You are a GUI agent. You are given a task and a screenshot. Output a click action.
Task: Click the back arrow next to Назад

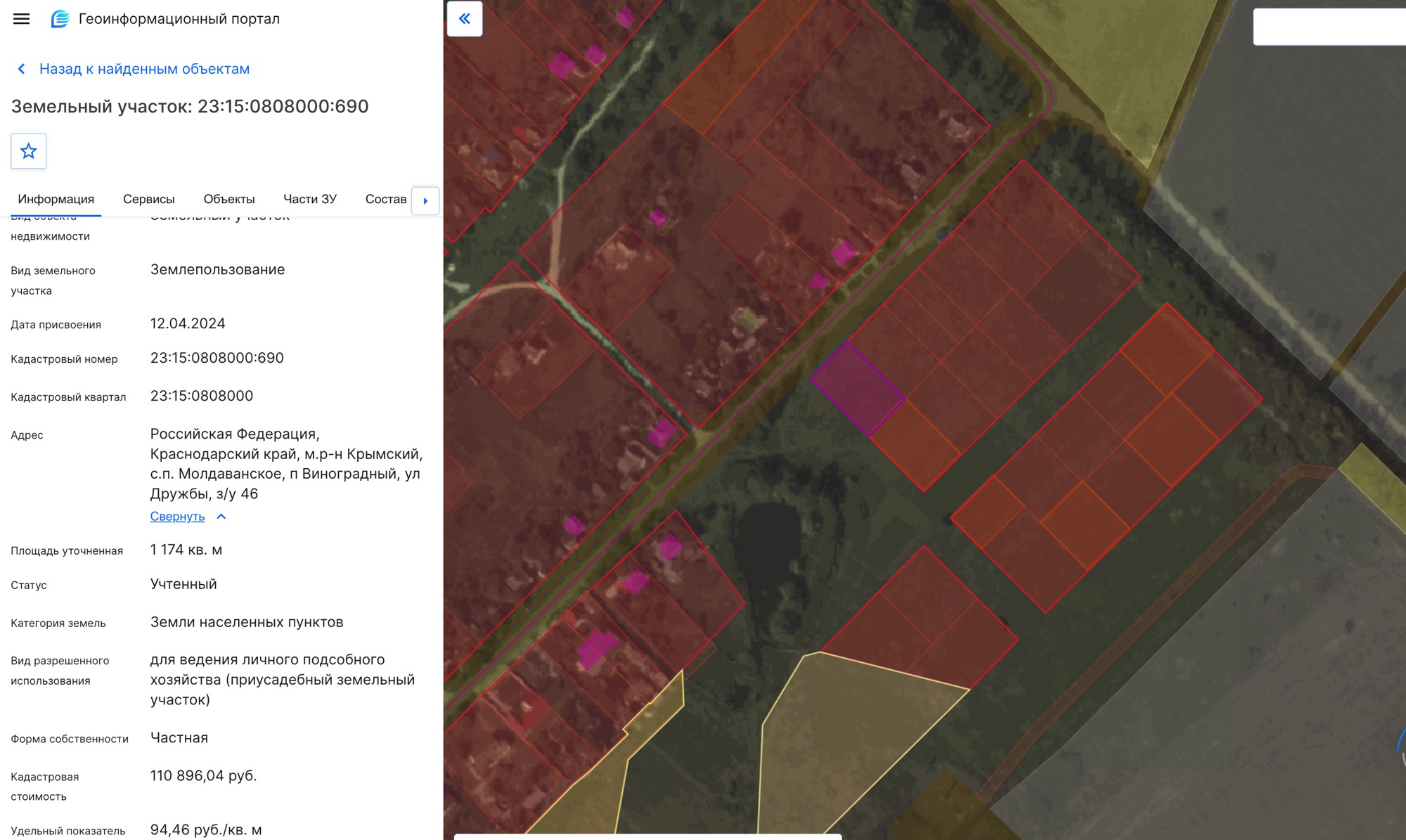click(x=21, y=69)
